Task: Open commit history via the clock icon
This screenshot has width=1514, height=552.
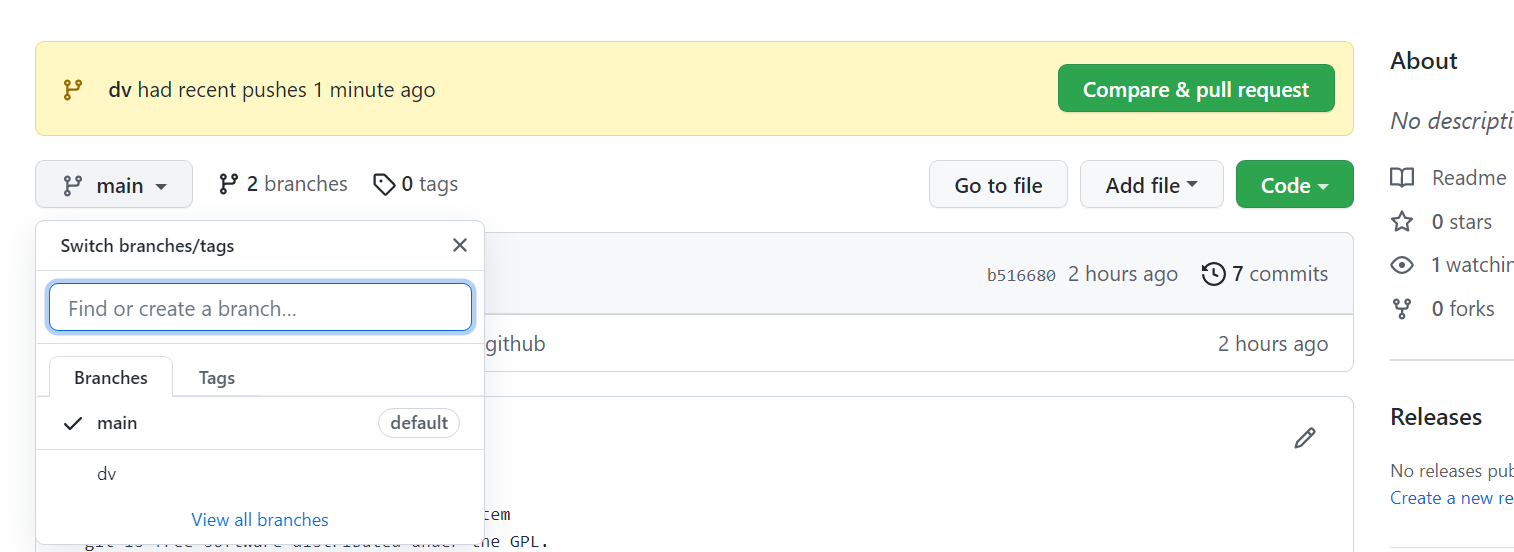Action: pyautogui.click(x=1213, y=274)
